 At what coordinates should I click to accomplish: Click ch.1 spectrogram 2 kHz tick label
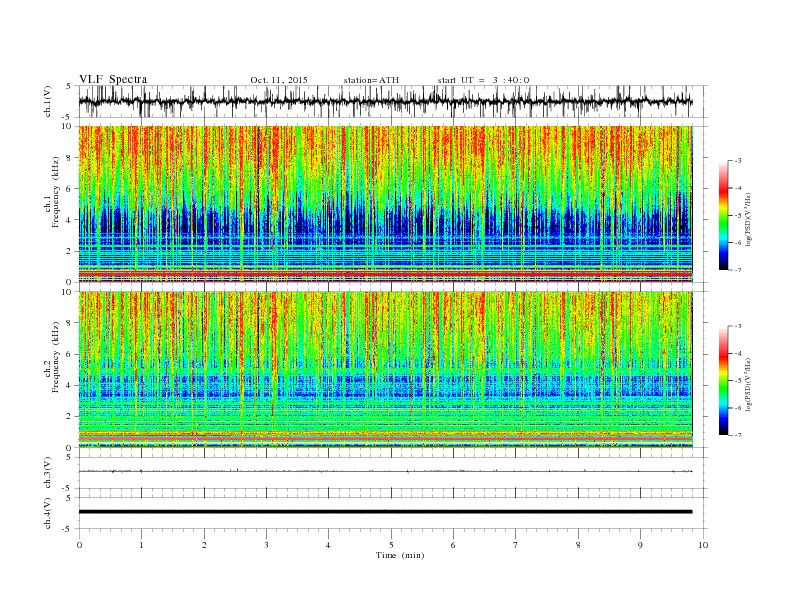pos(70,251)
